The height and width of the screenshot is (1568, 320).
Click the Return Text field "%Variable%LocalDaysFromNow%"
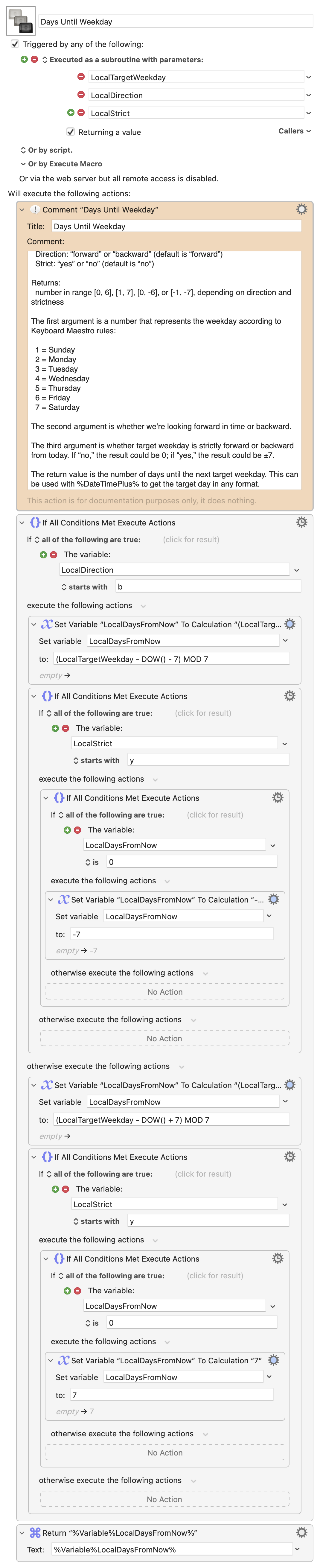coord(172,1549)
